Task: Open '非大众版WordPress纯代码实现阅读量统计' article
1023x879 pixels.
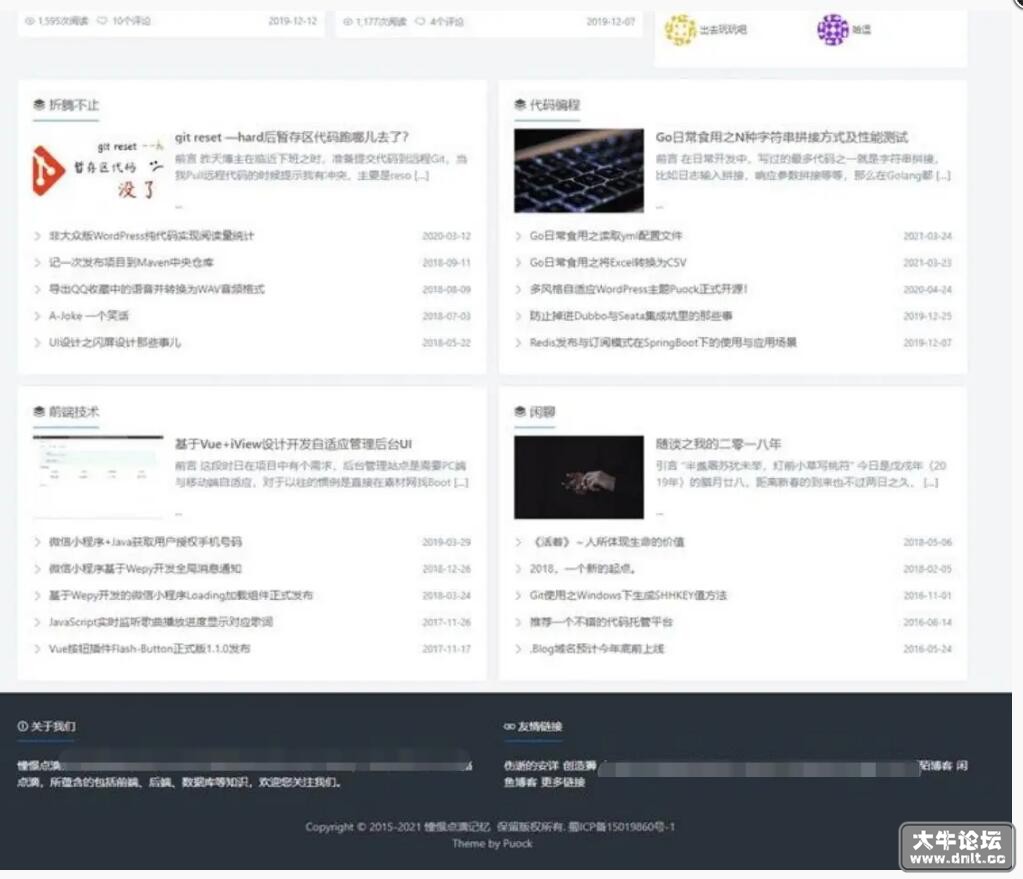Action: (151, 236)
